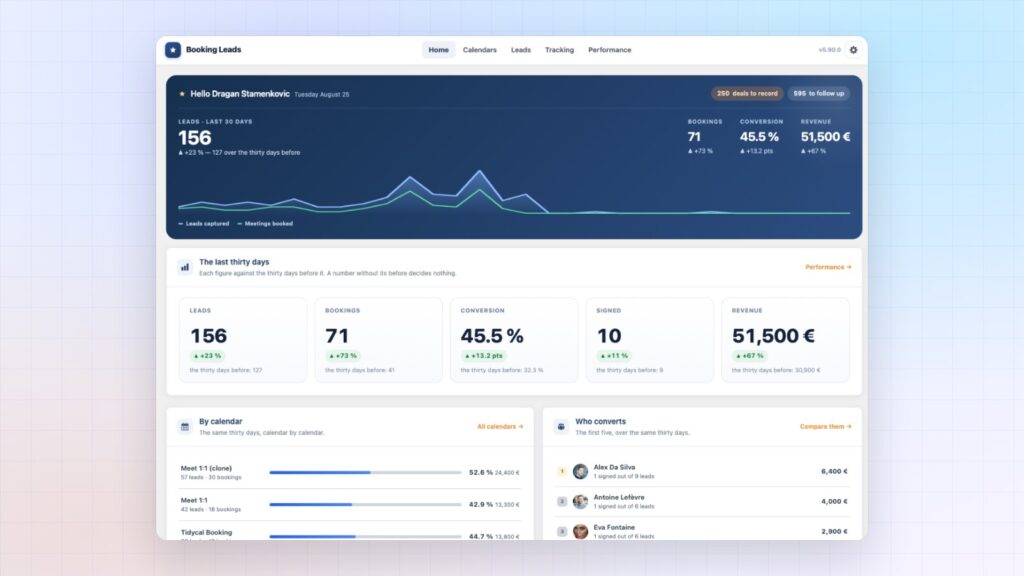Screen dimensions: 1024x576
Task: Click the 6,400 € amount for Alex
Action: [834, 471]
